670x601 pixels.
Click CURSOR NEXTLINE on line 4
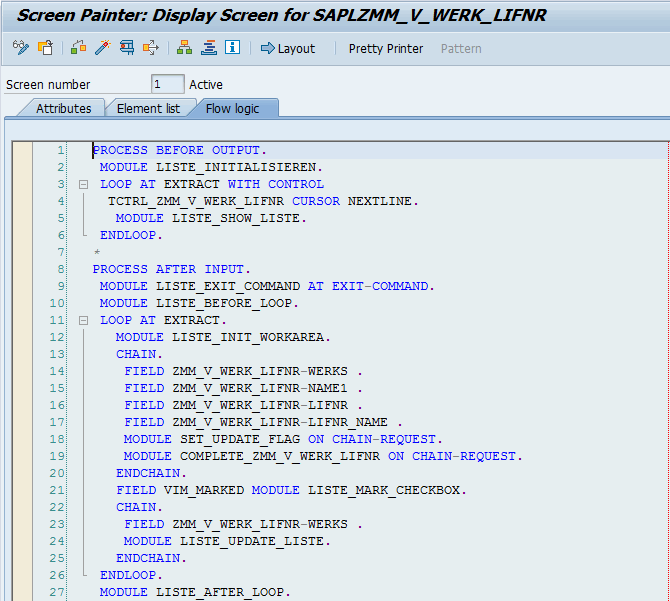[352, 201]
